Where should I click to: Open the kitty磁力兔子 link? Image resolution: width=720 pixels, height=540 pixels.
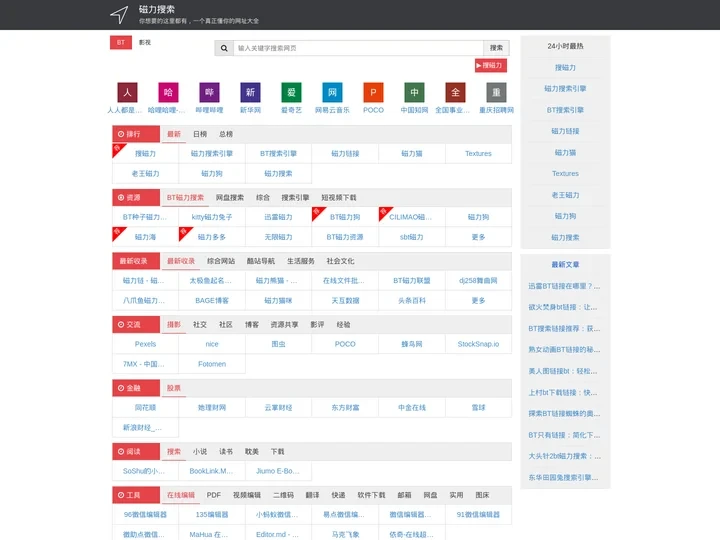click(x=212, y=217)
